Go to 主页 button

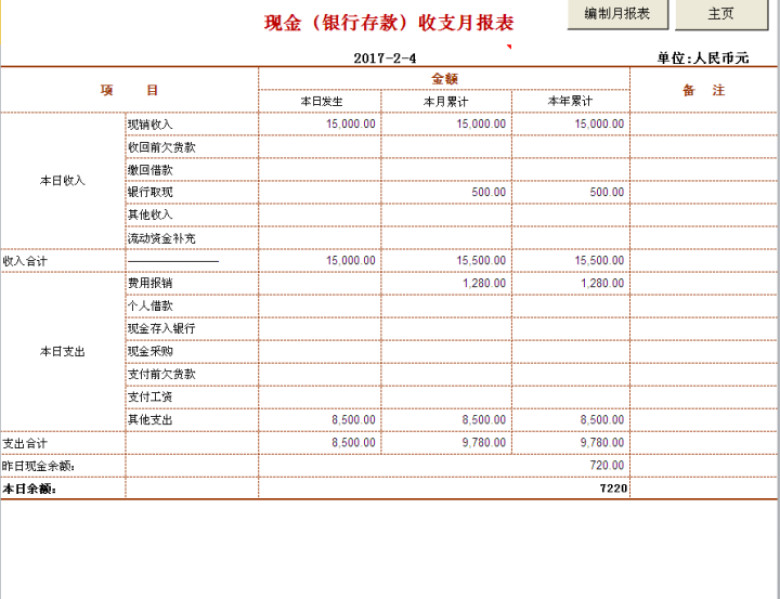[721, 14]
